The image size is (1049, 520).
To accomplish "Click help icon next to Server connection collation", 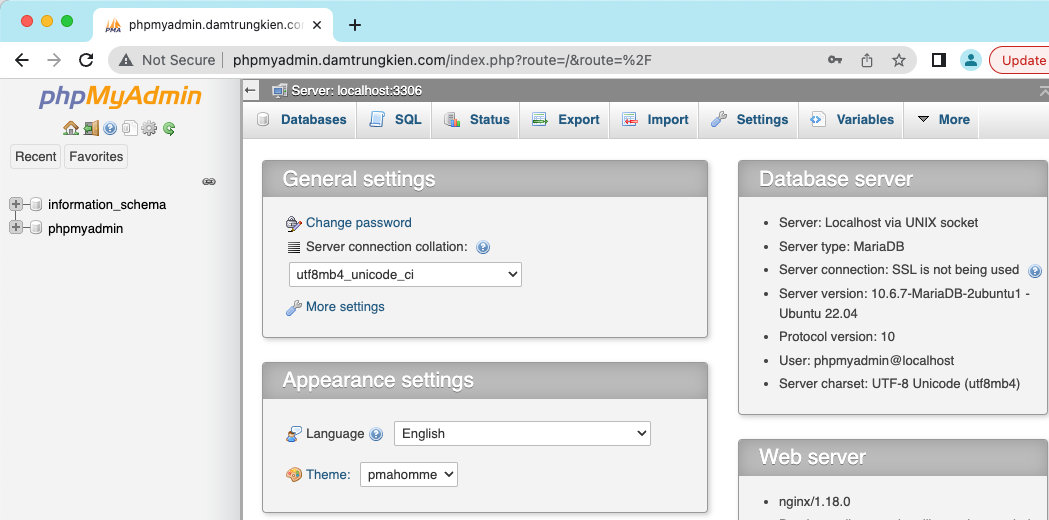I will click(483, 248).
